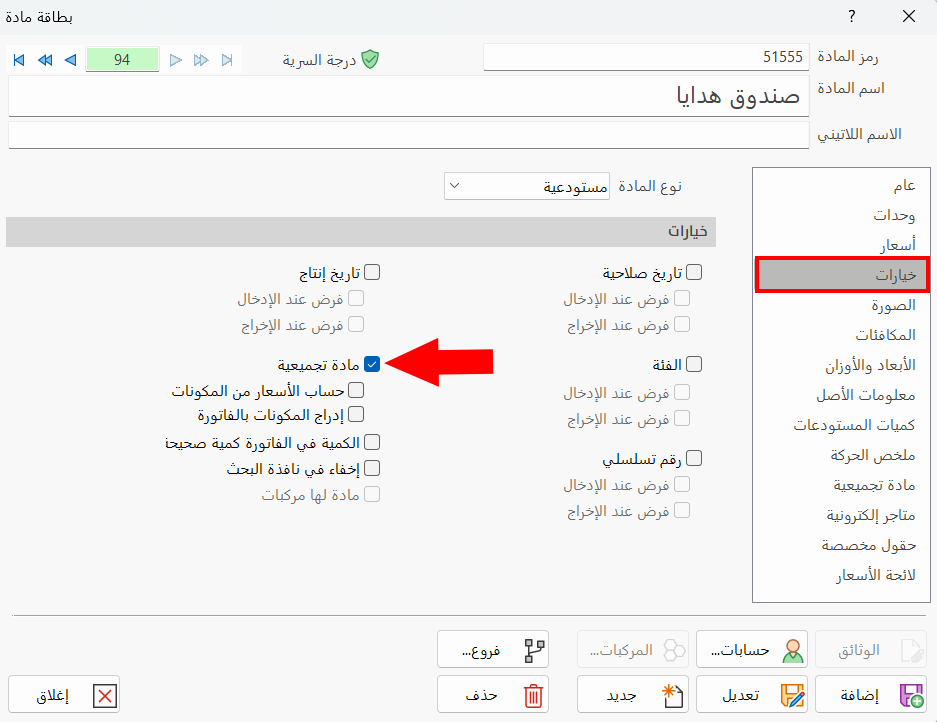Click the حذف delete button

tap(493, 695)
